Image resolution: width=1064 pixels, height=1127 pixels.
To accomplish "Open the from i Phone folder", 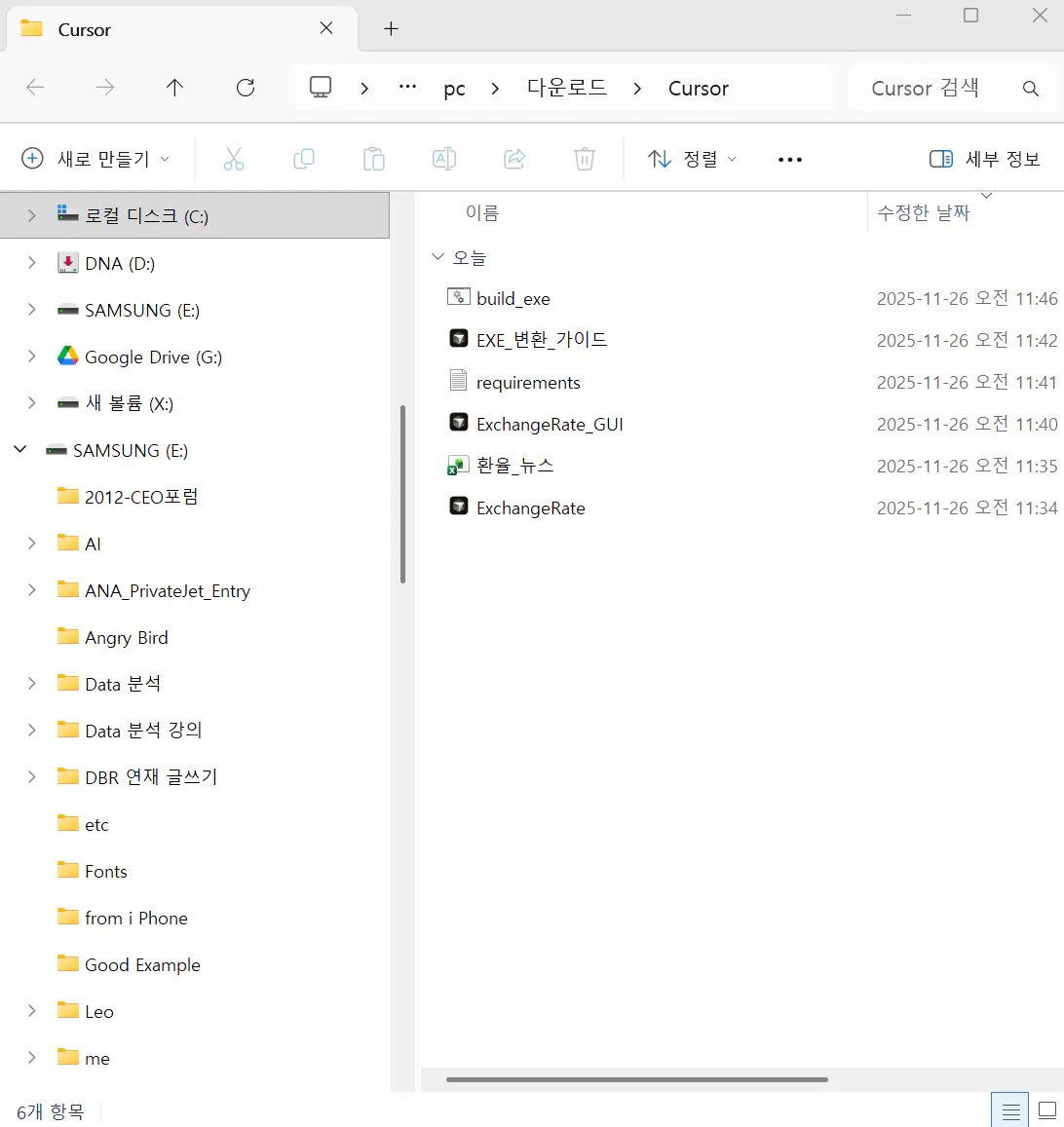I will [135, 918].
